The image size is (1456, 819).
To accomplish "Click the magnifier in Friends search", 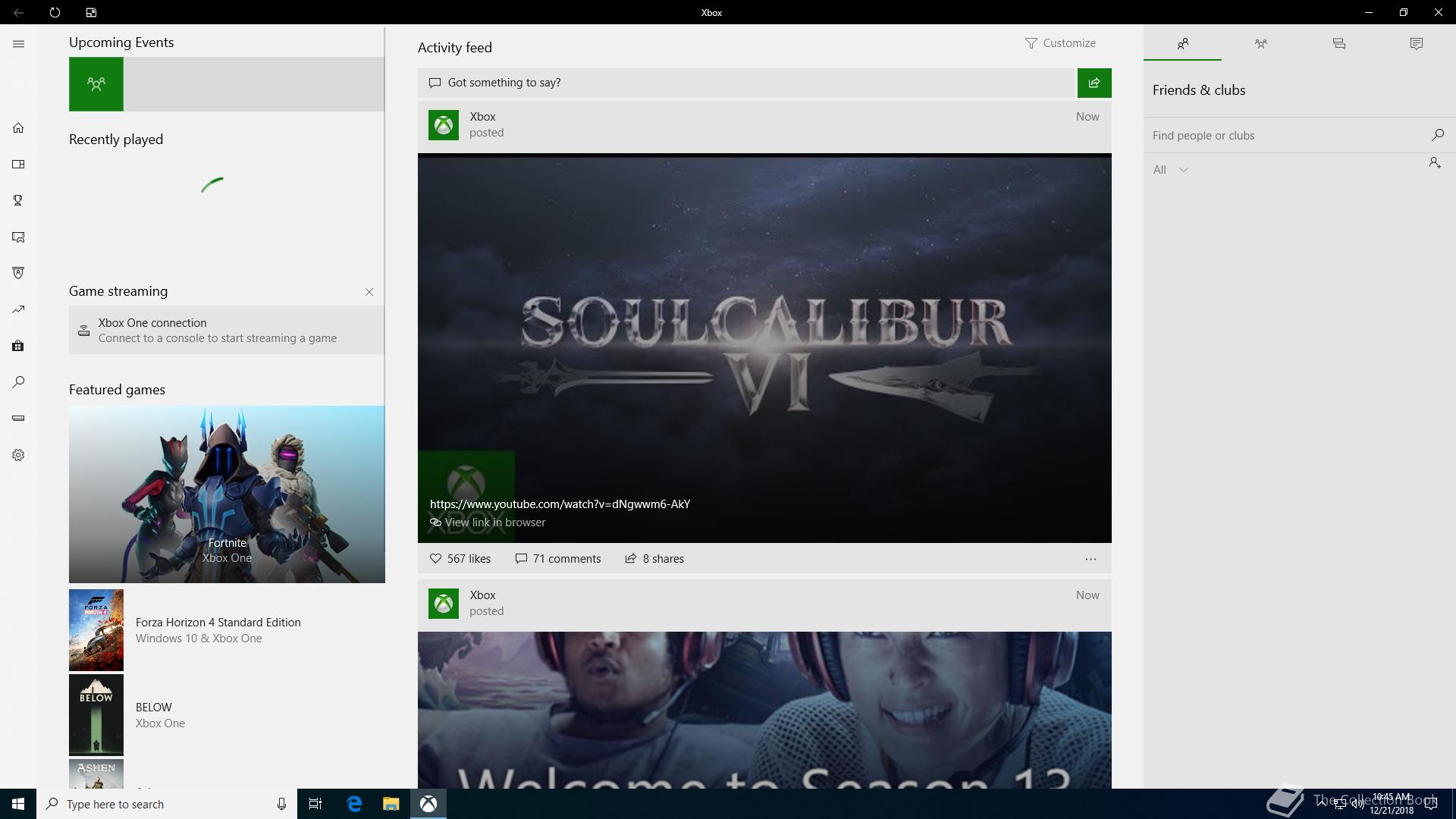I will coord(1438,135).
